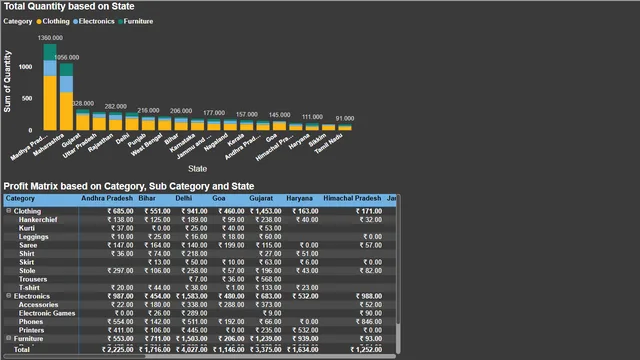Click the ₹ 297.00 Stole cell
This screenshot has height=360, width=640.
pyautogui.click(x=120, y=271)
